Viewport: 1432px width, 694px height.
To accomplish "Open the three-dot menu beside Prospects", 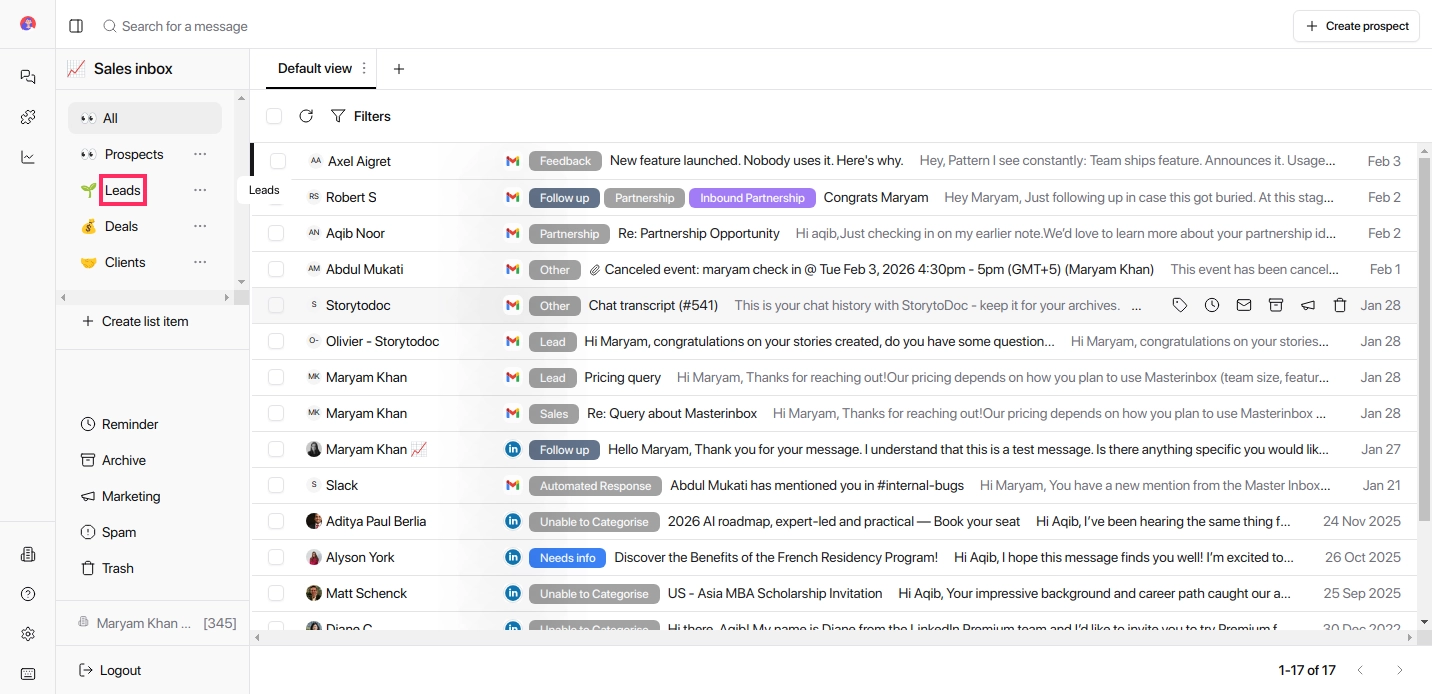I will [200, 154].
